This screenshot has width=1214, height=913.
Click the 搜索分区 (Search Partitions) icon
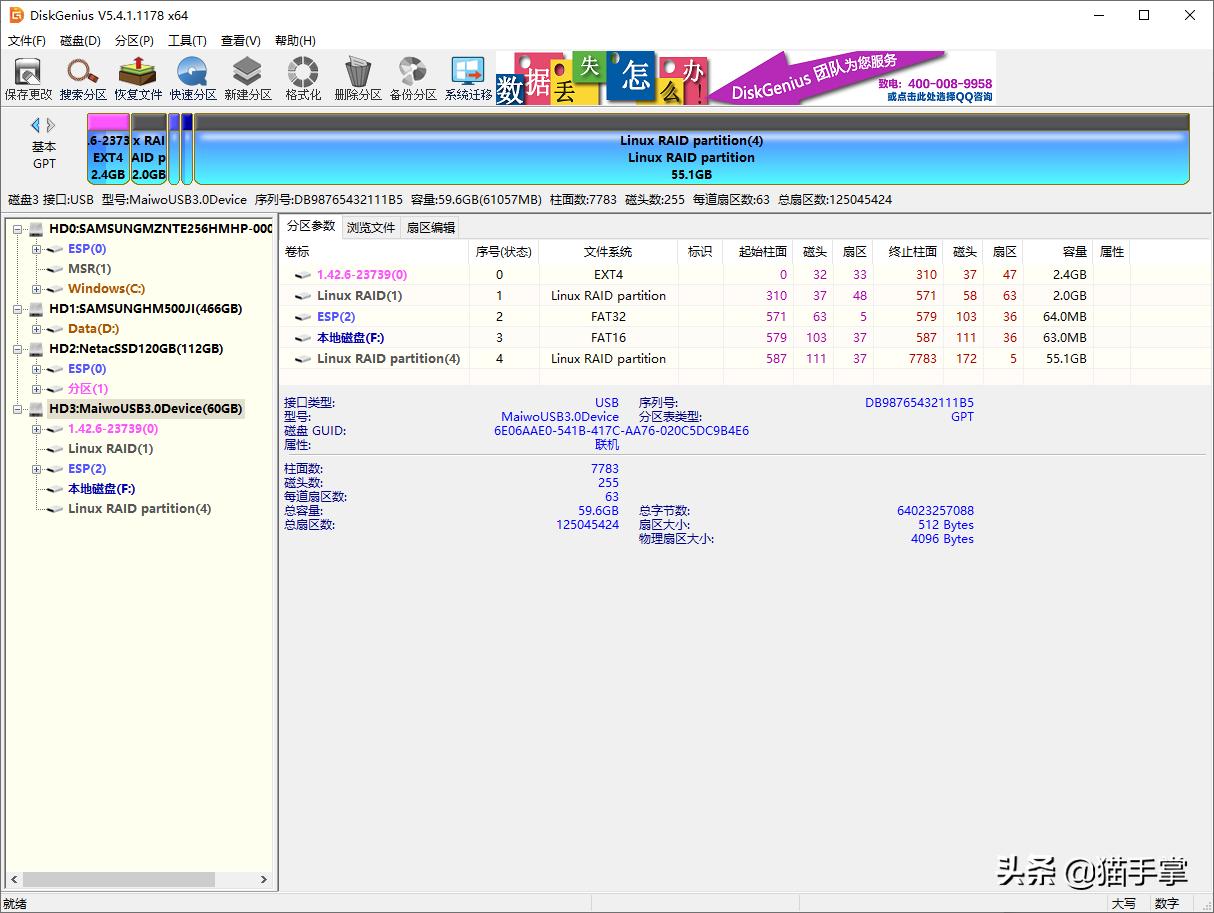(83, 78)
